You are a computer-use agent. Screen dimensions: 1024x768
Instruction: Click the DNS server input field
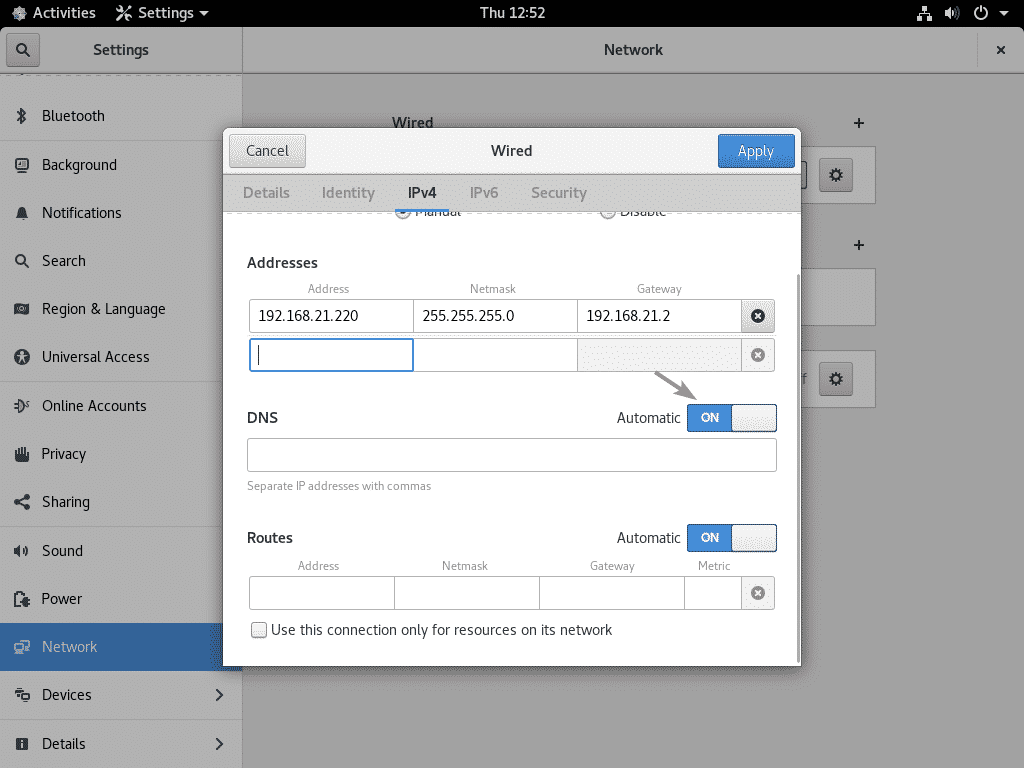coord(511,455)
